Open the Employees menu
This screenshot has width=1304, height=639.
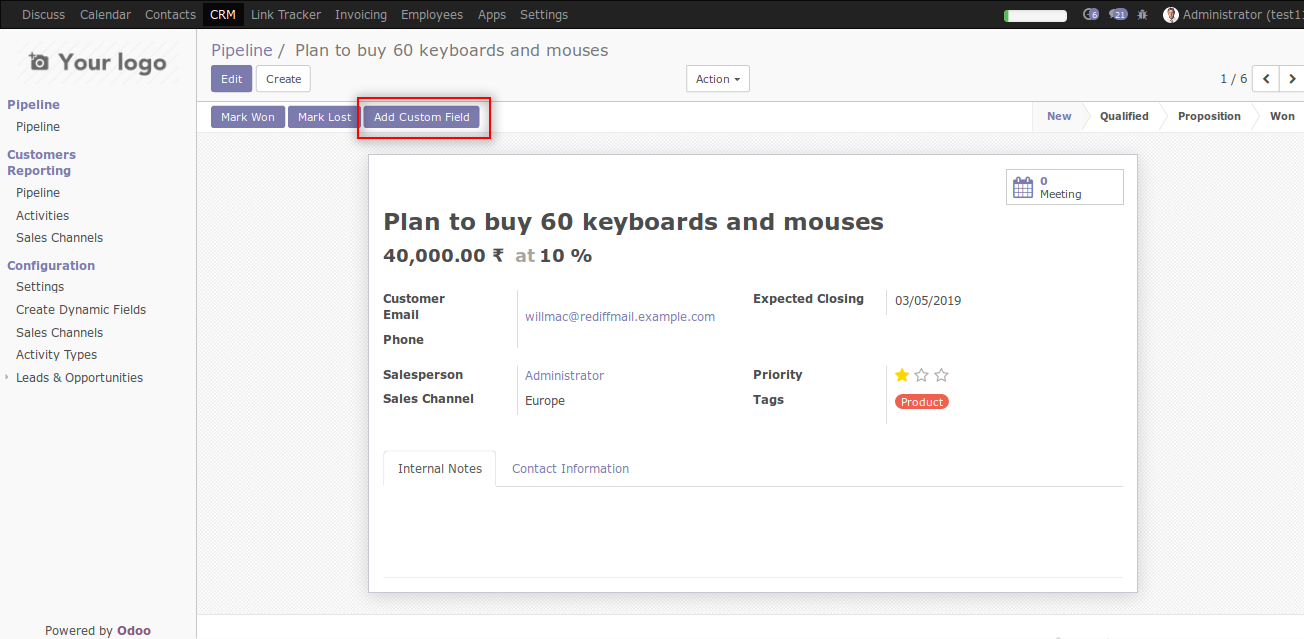[432, 15]
